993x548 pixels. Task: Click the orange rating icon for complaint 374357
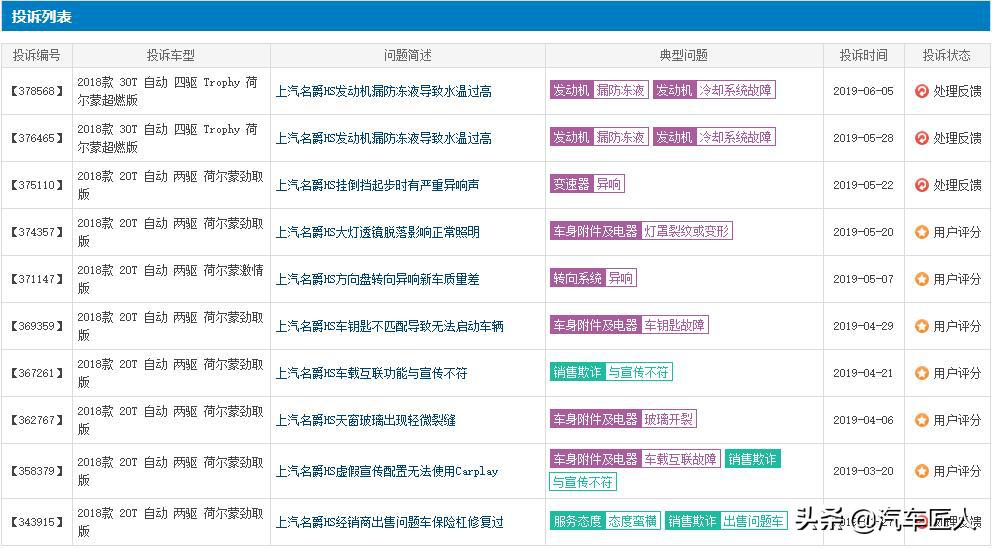pyautogui.click(x=921, y=233)
